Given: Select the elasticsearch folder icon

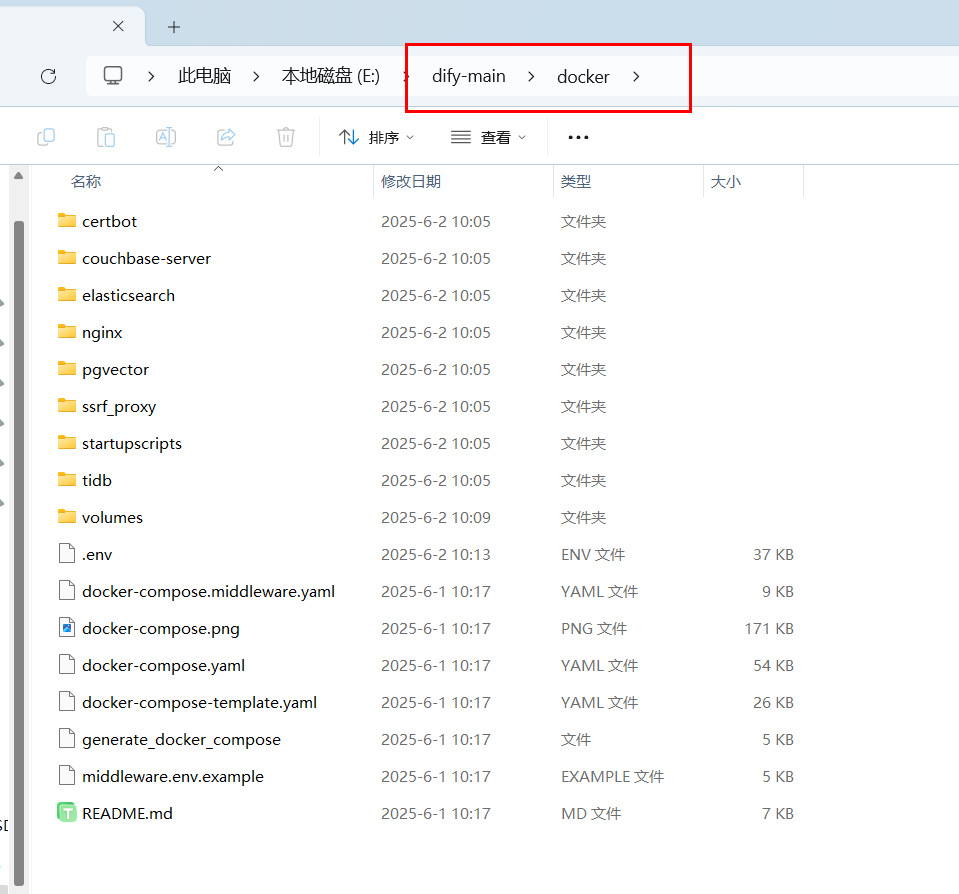Looking at the screenshot, I should coord(67,295).
